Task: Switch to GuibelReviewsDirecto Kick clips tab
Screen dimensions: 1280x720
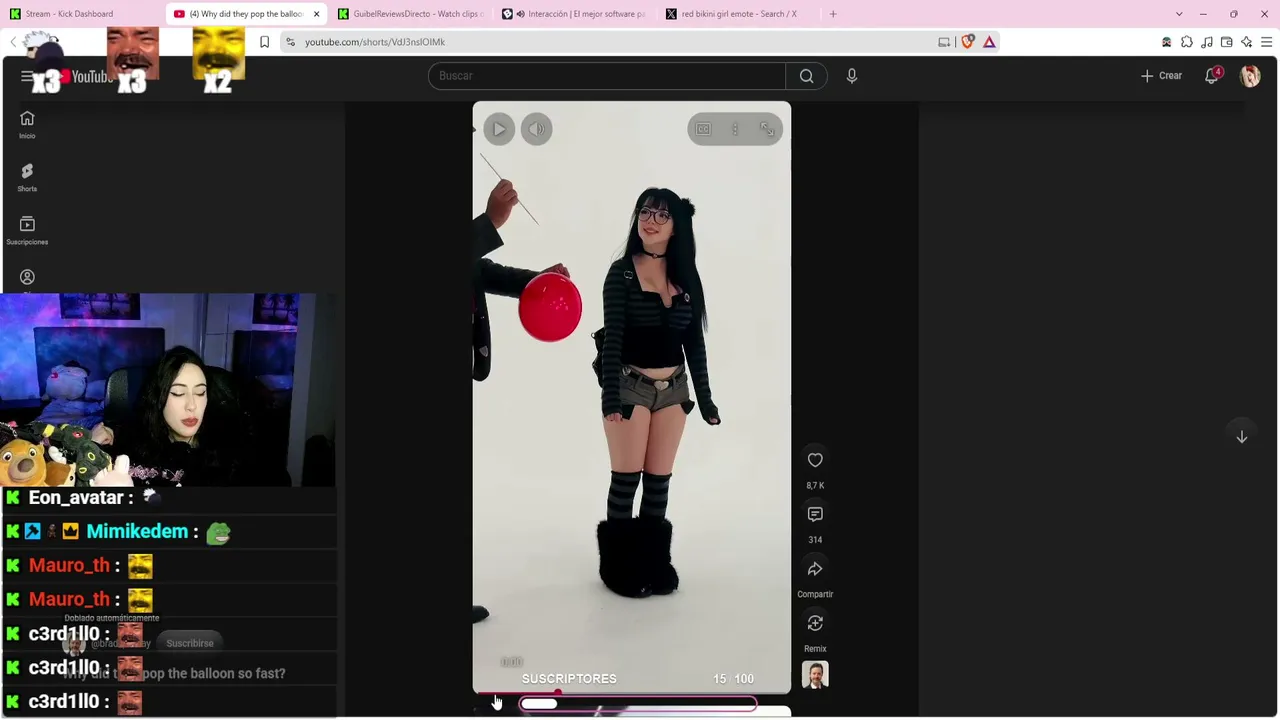Action: tap(409, 14)
